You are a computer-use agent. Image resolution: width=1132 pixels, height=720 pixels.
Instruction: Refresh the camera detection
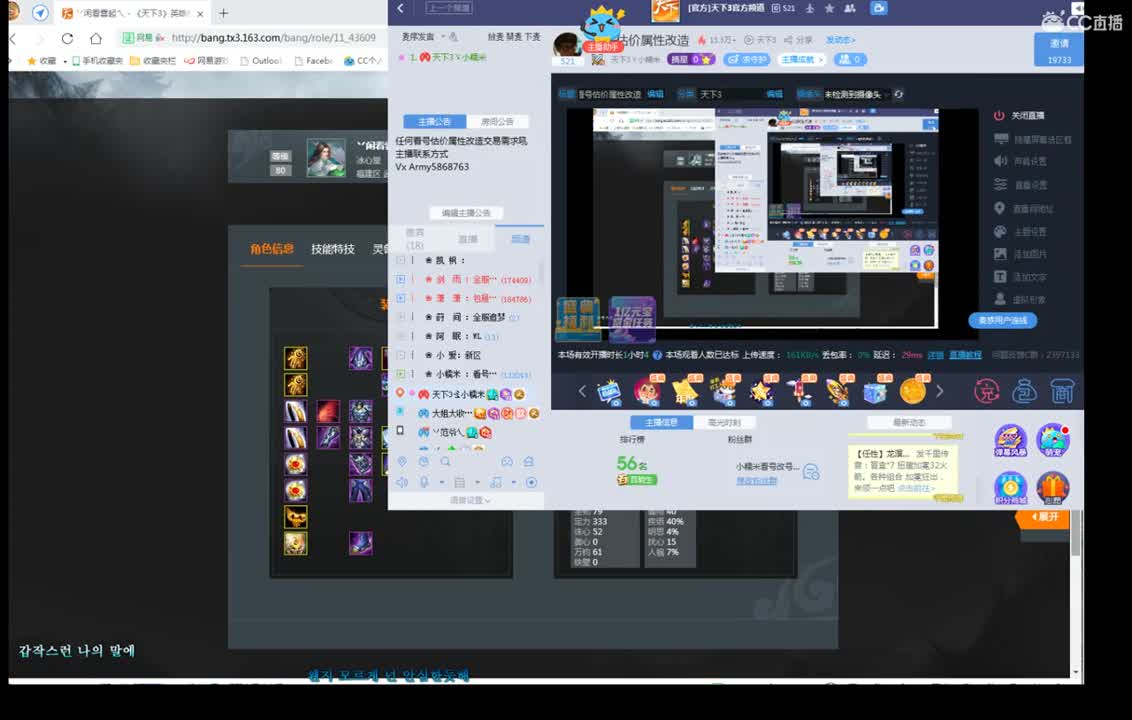tap(899, 94)
